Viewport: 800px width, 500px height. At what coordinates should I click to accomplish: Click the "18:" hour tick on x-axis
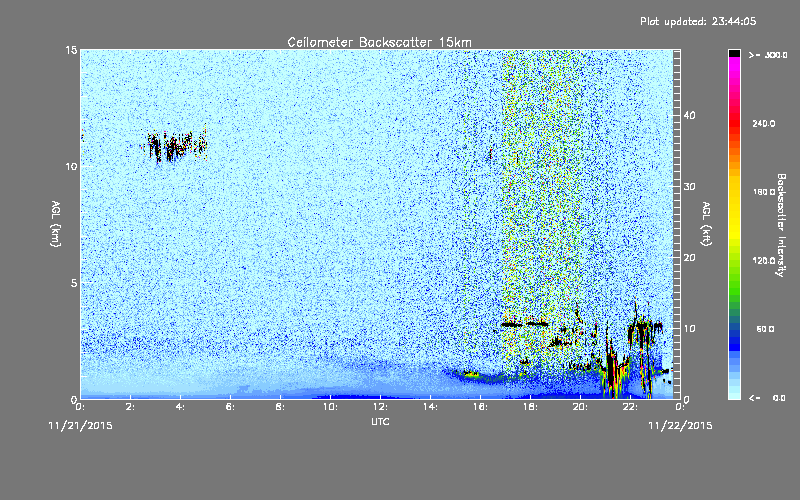(531, 407)
